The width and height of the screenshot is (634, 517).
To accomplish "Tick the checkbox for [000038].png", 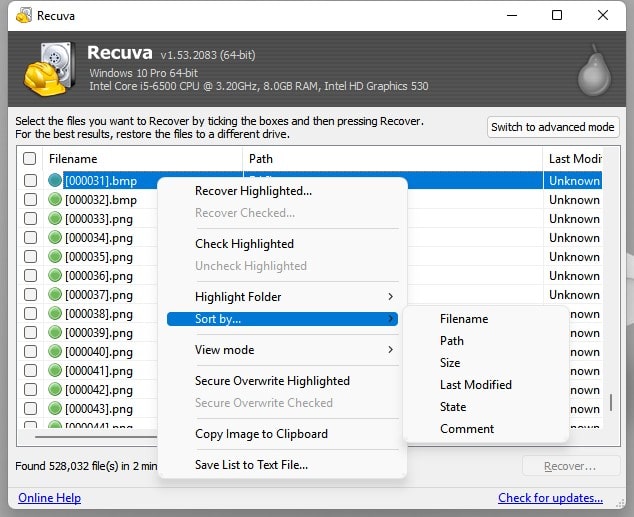I will click(x=30, y=313).
